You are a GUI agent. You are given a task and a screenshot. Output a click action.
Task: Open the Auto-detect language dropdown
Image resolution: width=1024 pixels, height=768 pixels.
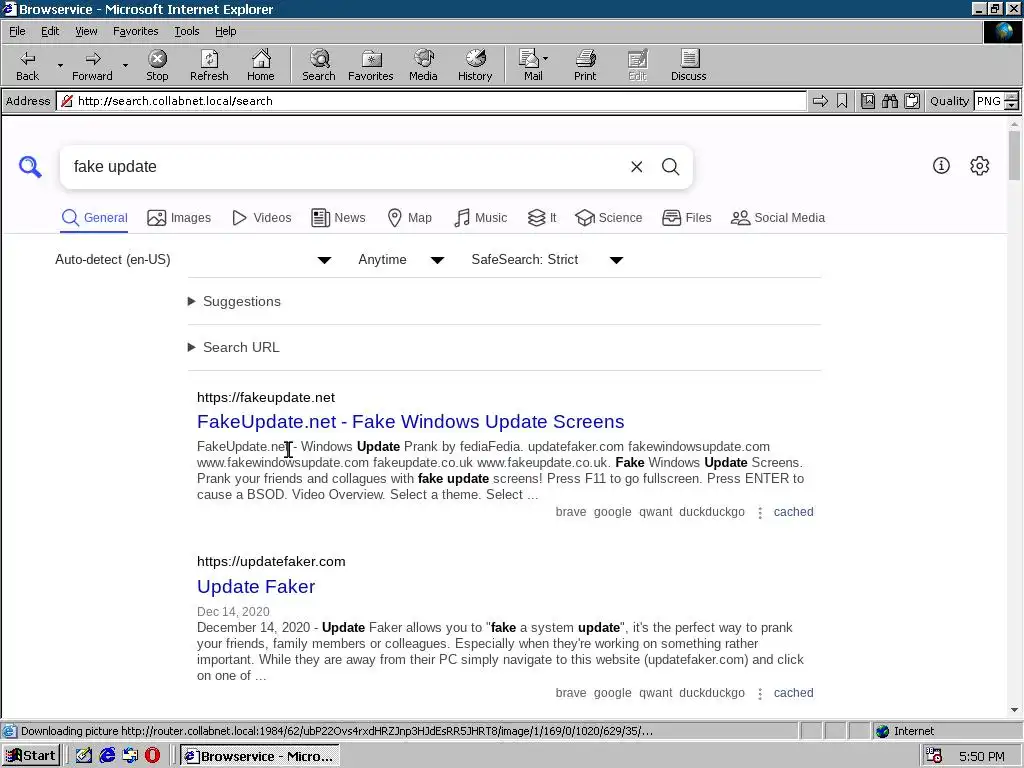click(x=193, y=260)
